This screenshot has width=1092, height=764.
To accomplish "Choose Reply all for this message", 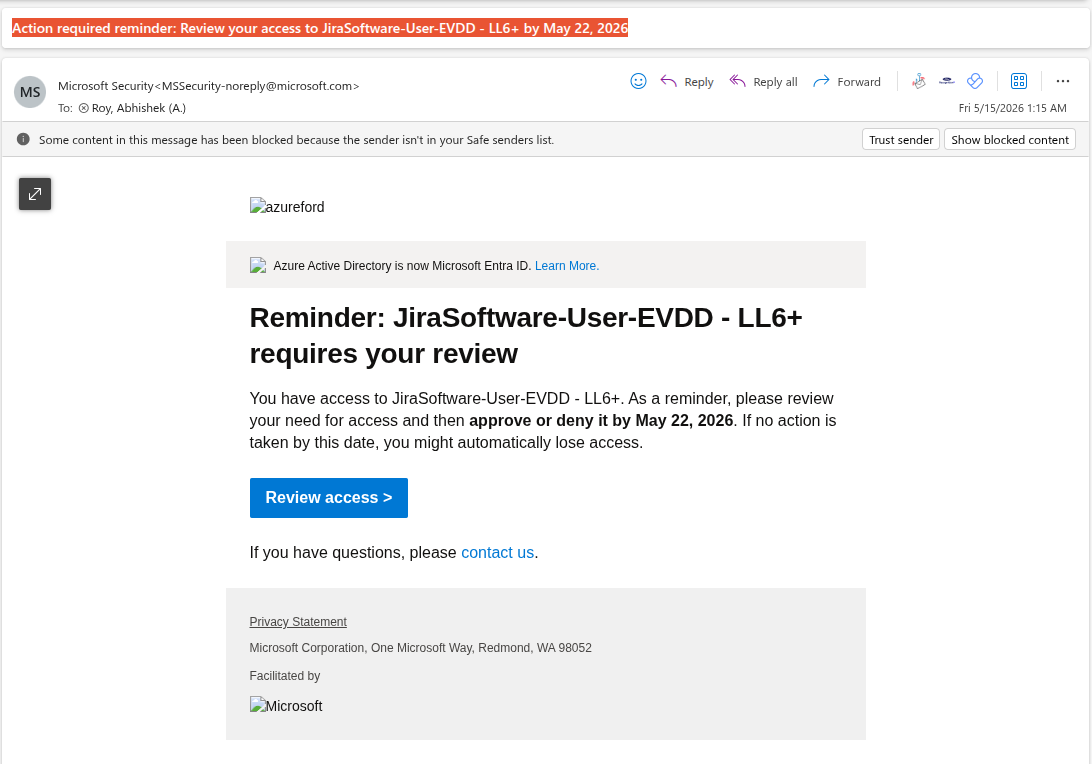I will tap(763, 81).
